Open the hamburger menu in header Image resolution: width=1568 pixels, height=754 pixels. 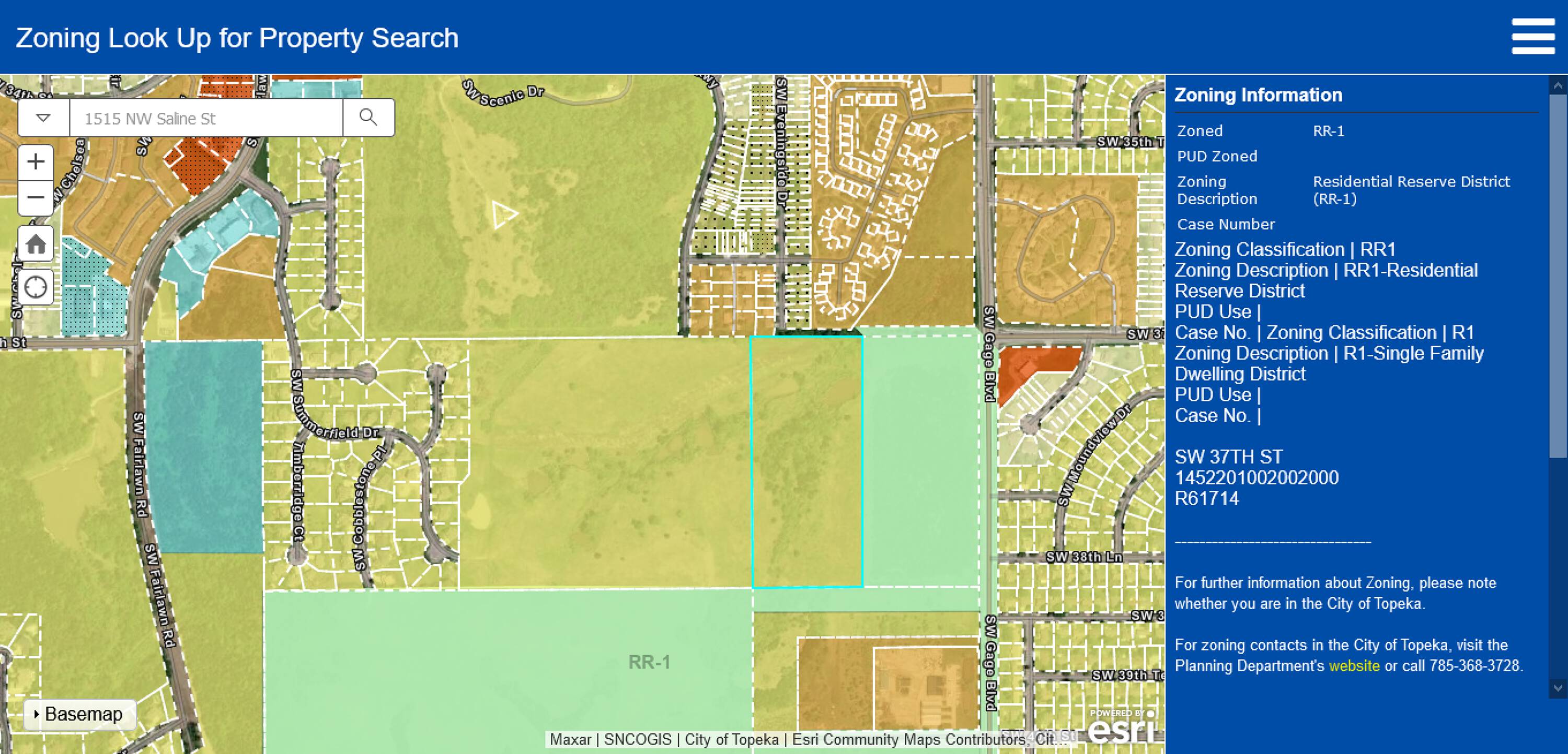(1532, 37)
